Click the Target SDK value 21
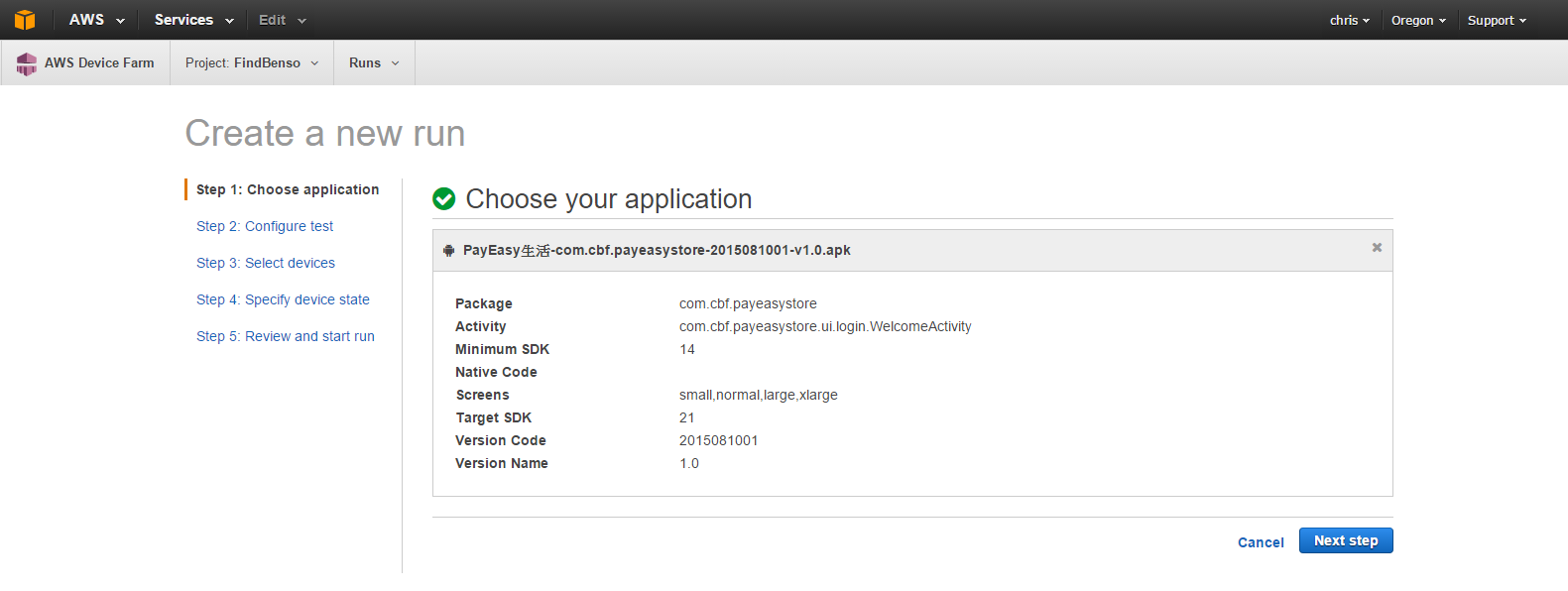1568x591 pixels. point(687,417)
